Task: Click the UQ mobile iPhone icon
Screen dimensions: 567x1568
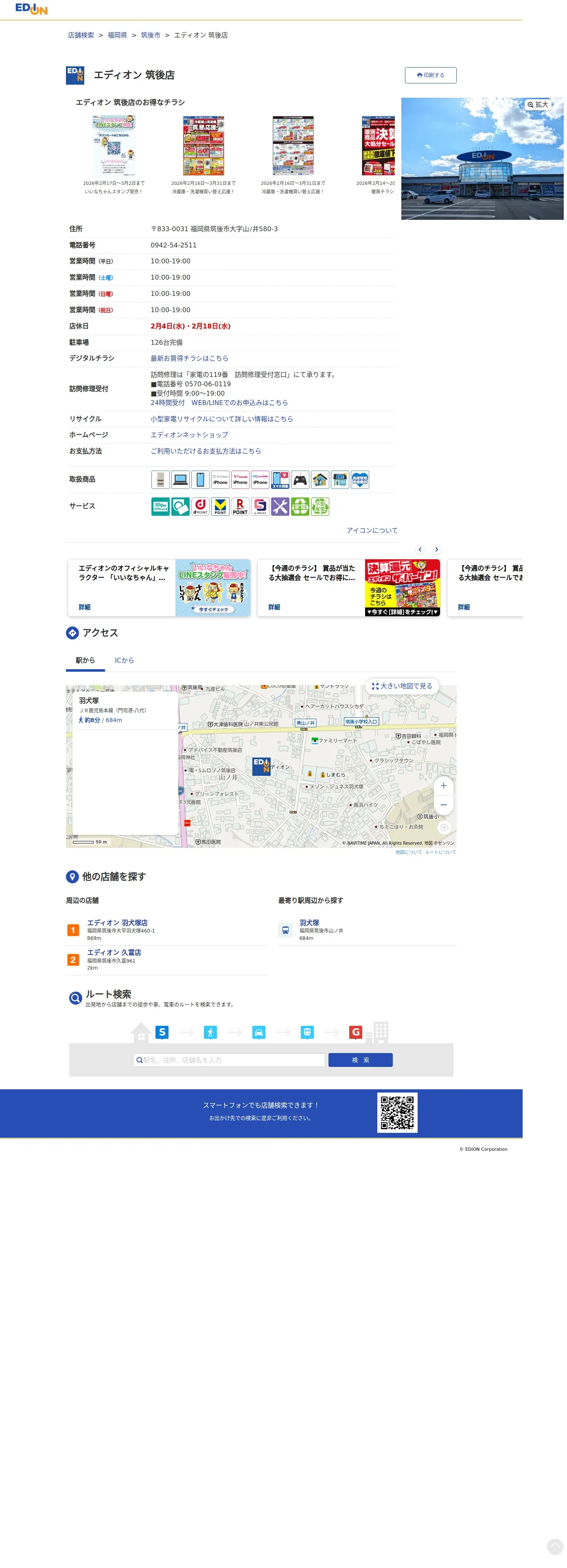Action: click(x=261, y=480)
